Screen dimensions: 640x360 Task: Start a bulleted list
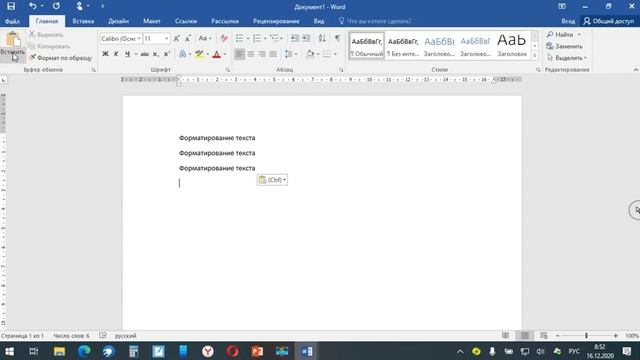[240, 38]
